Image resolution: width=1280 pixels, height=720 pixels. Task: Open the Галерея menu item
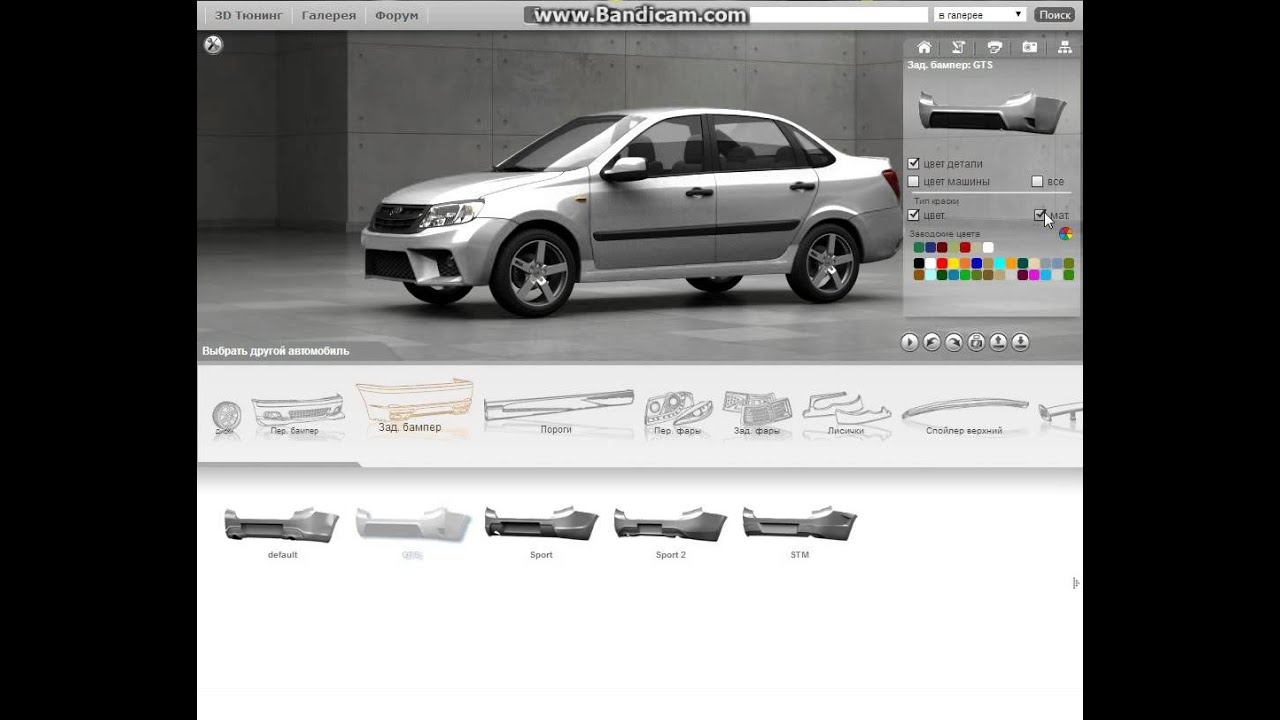[x=328, y=15]
